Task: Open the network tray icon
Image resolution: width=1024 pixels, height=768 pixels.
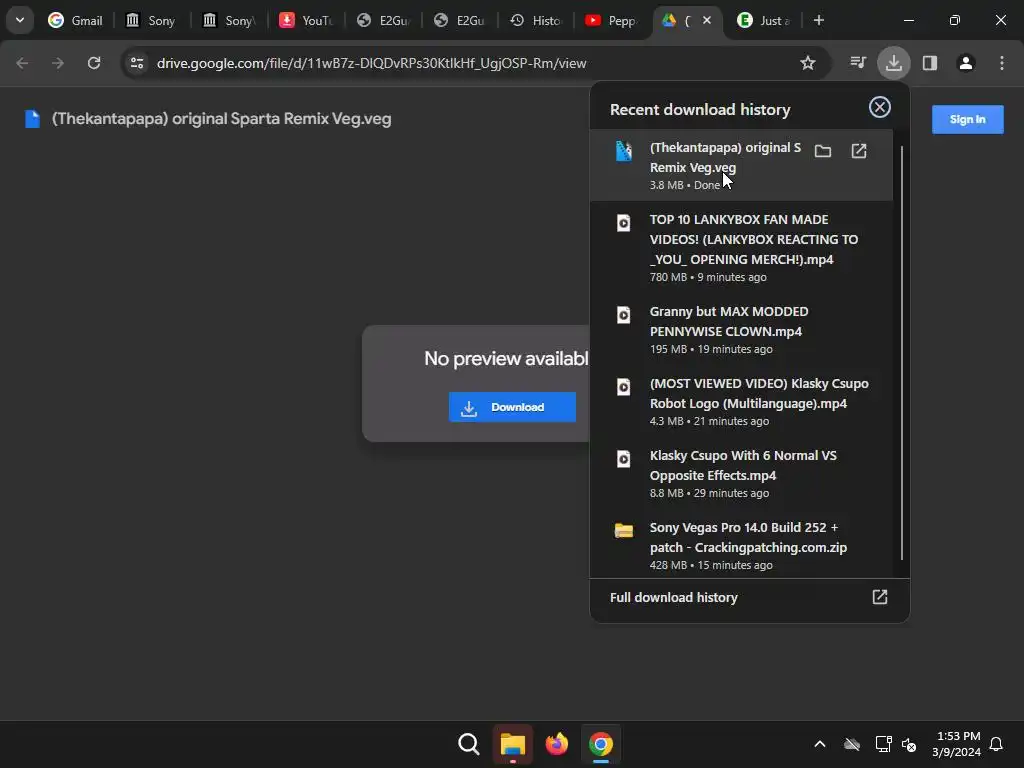Action: point(883,744)
